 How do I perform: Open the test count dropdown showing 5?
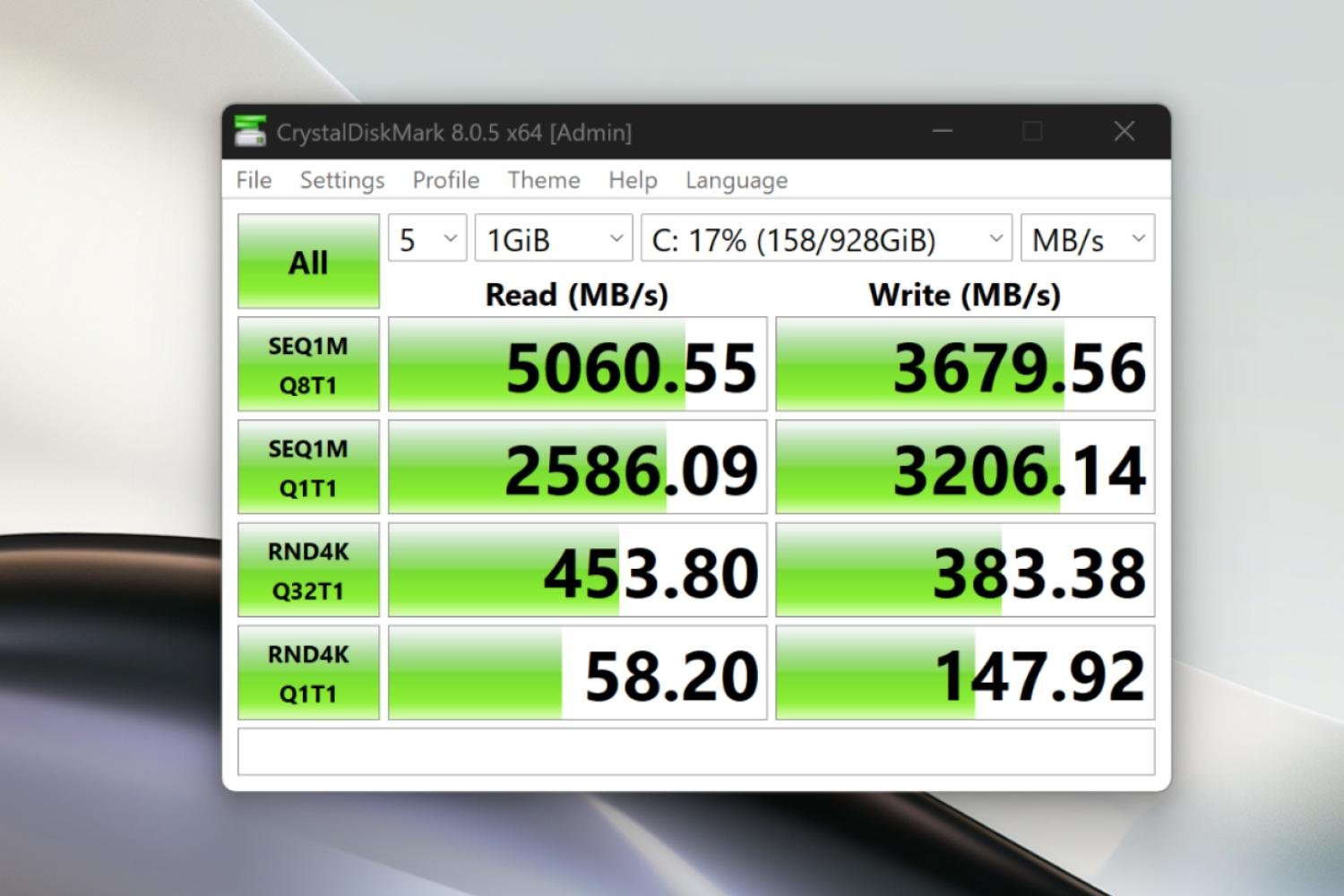point(427,238)
